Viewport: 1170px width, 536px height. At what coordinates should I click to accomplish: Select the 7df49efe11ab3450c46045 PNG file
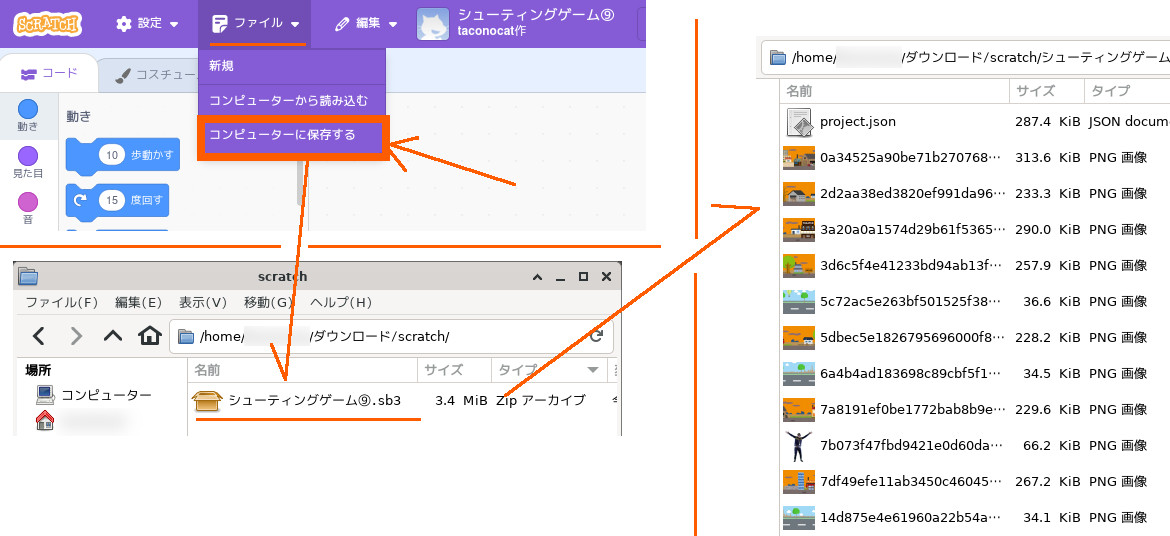coord(975,482)
